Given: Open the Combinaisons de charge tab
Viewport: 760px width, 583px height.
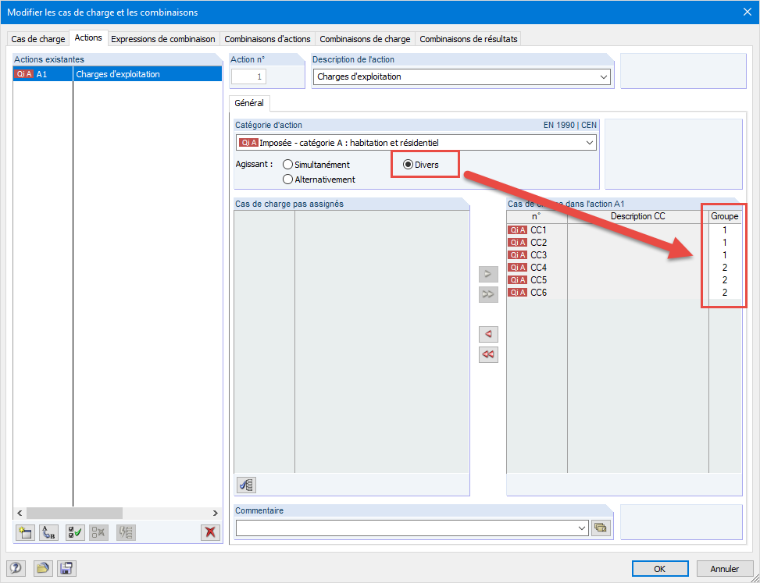Looking at the screenshot, I should pyautogui.click(x=364, y=39).
